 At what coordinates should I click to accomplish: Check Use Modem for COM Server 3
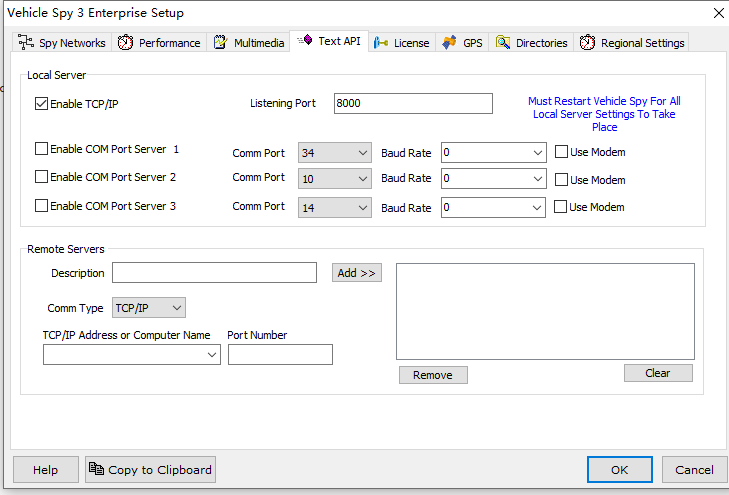pos(560,207)
